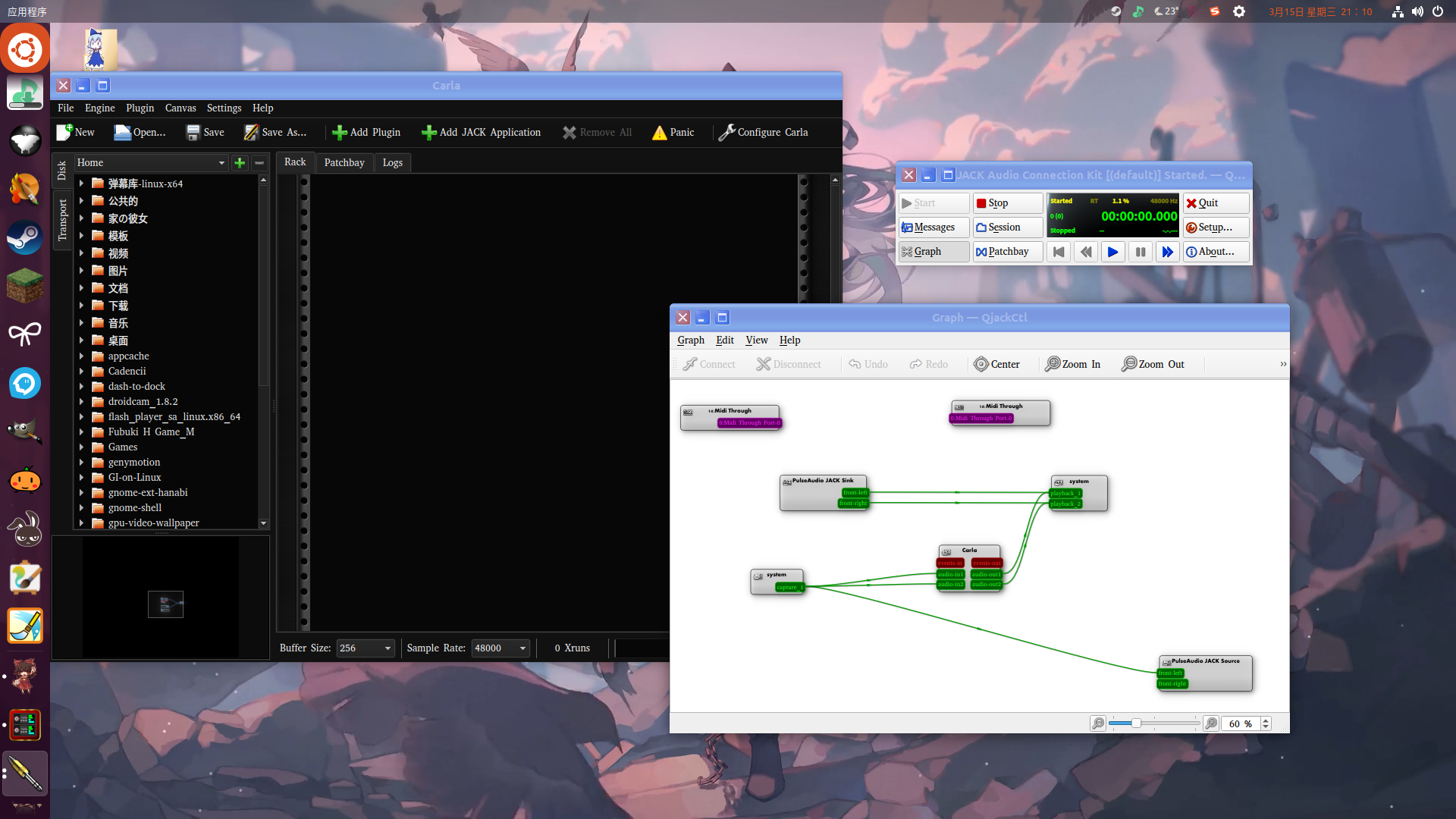1456x819 pixels.
Task: Open the Ubuntu logo launcher
Action: click(25, 49)
